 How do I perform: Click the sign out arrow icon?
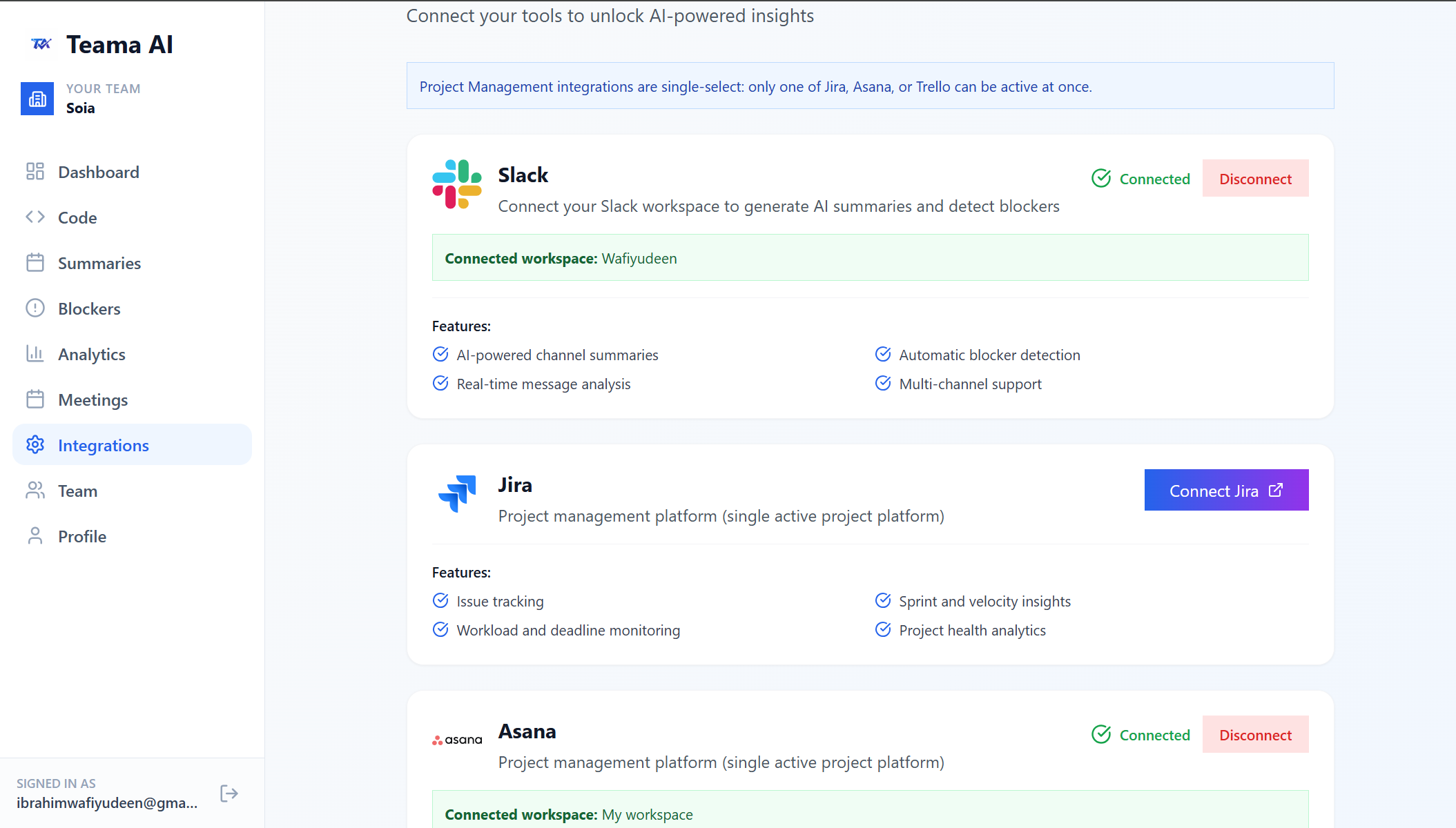(x=229, y=793)
